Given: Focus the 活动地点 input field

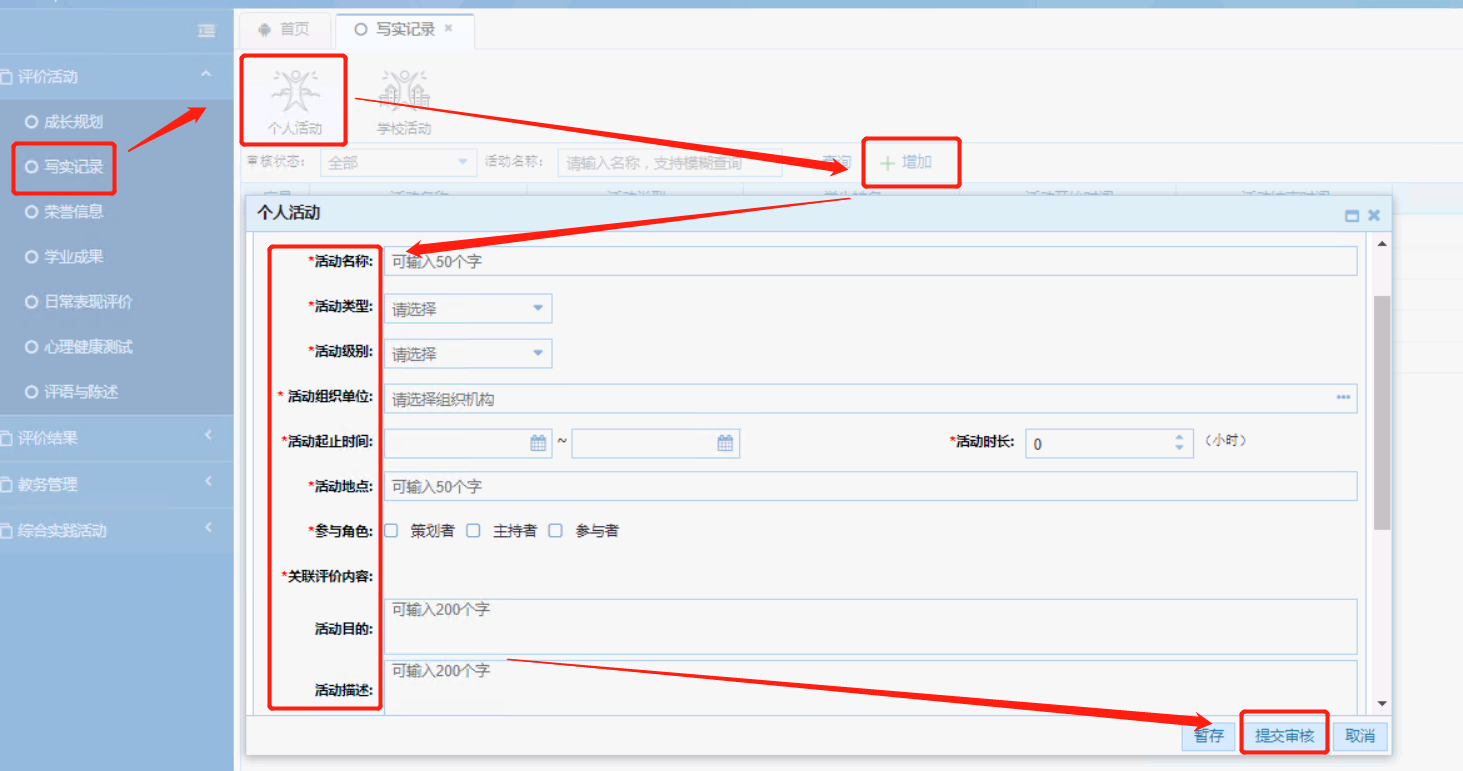Looking at the screenshot, I should click(x=870, y=486).
